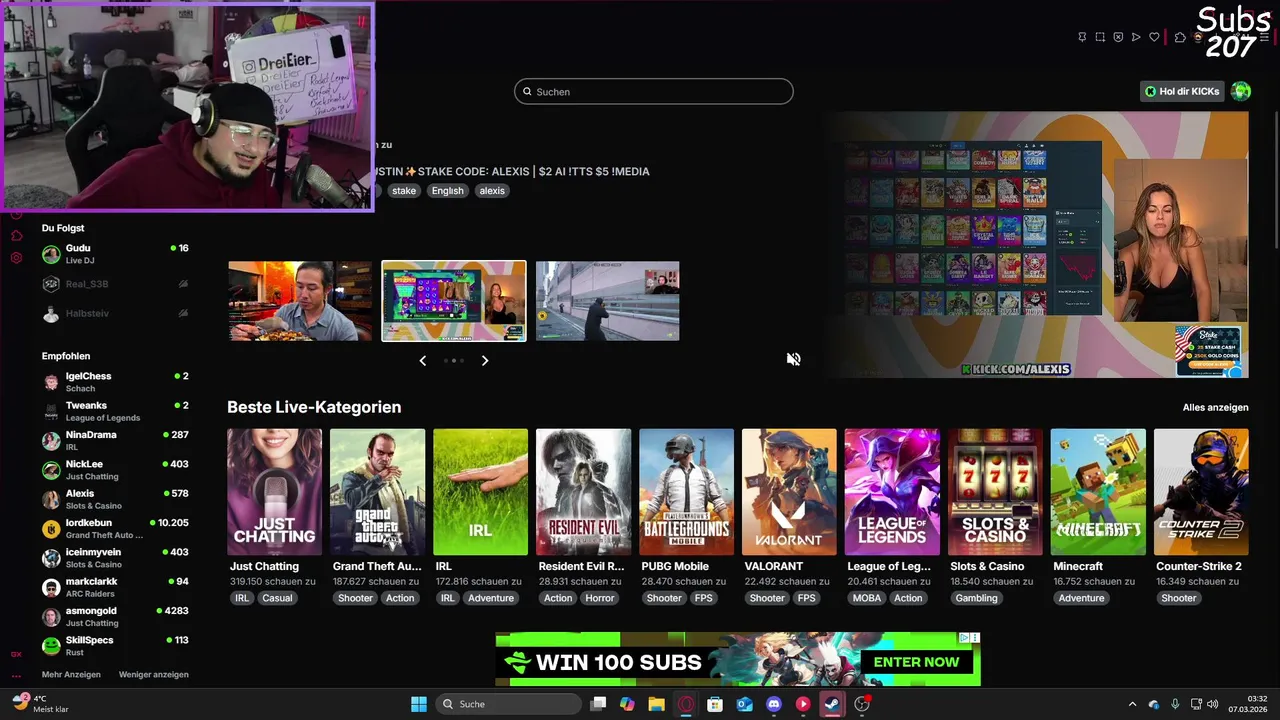Image resolution: width=1280 pixels, height=720 pixels.
Task: Open markclarkk recommended channel
Action: 115,587
